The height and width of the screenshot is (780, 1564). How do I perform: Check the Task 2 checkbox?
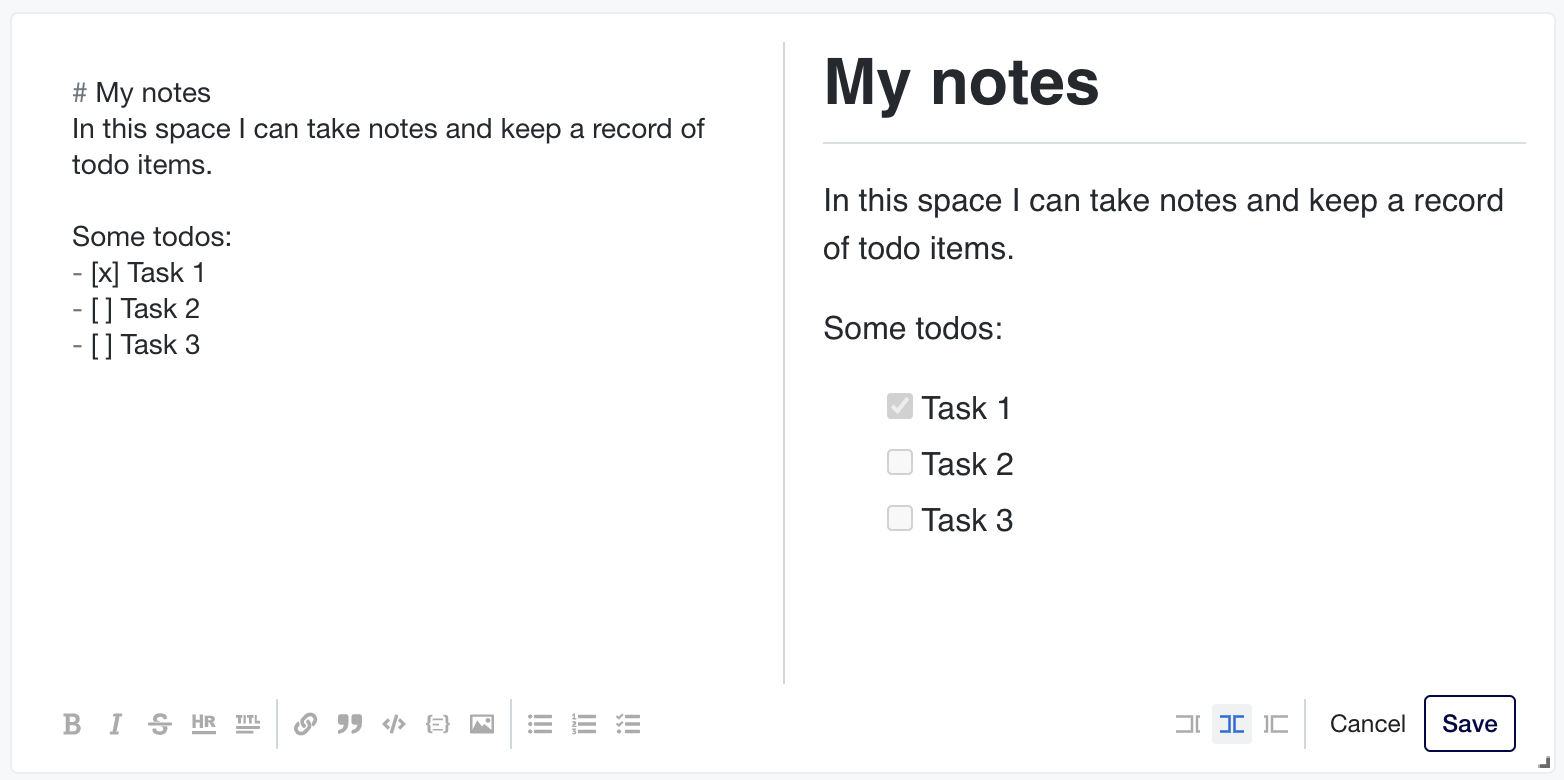pos(899,462)
